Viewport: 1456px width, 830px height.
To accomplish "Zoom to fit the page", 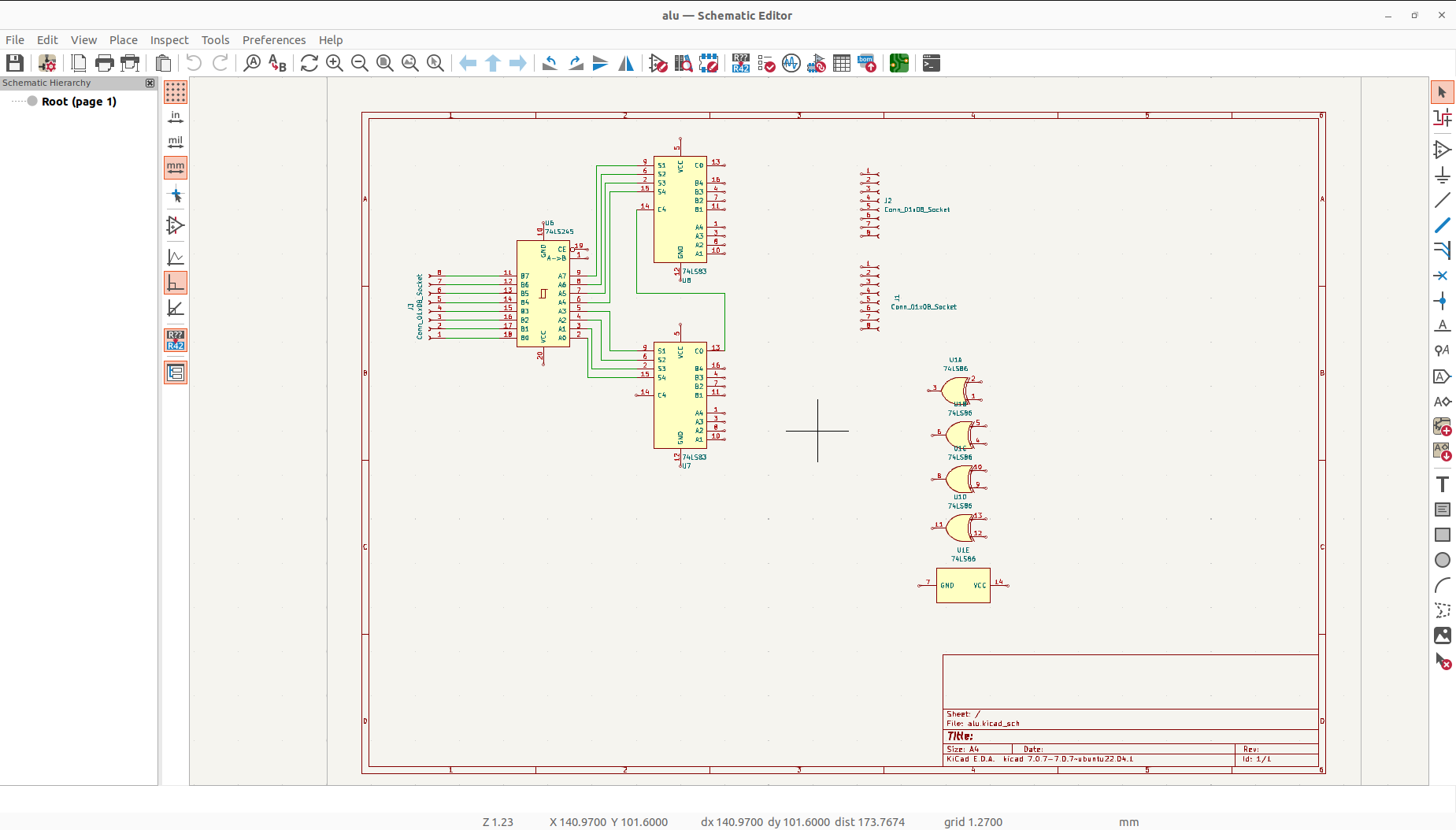I will tap(385, 63).
